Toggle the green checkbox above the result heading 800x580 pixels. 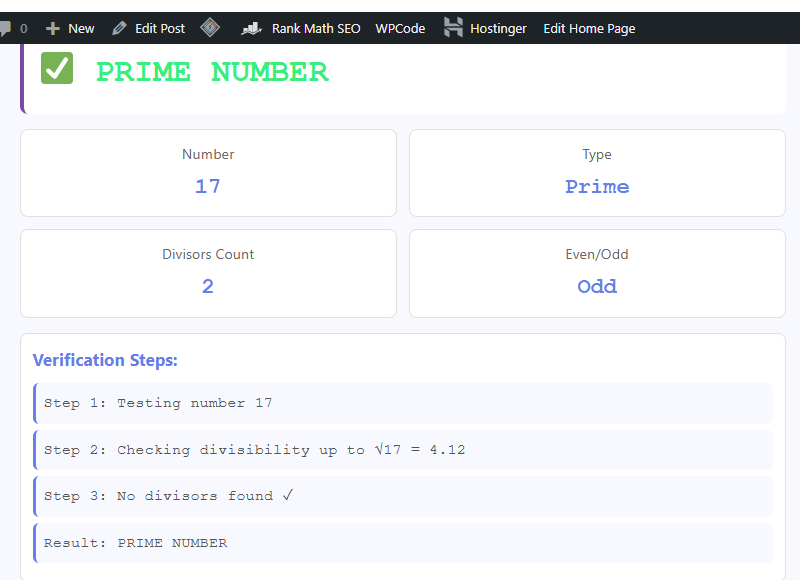(57, 69)
